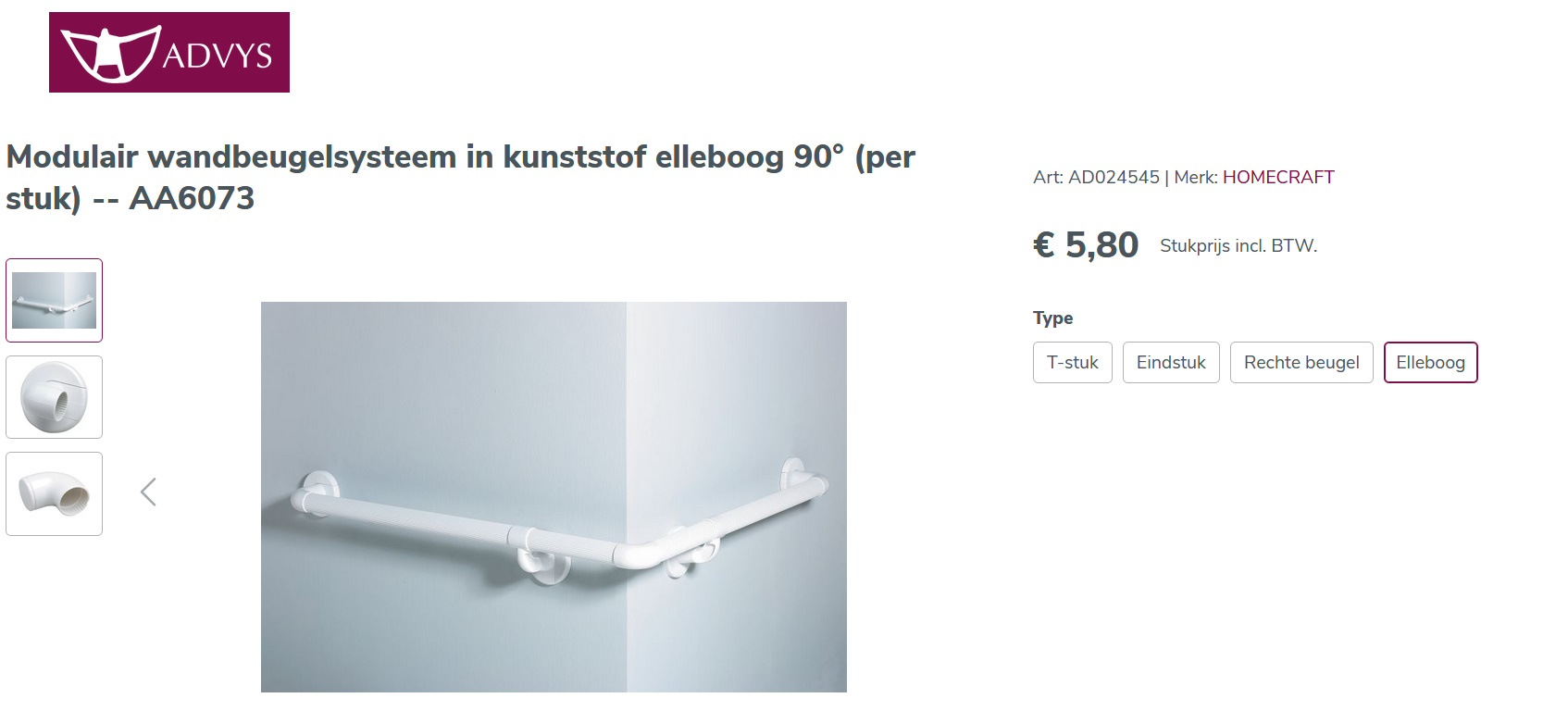Select the corner grab rail thumbnail
The image size is (1568, 723).
(x=54, y=300)
